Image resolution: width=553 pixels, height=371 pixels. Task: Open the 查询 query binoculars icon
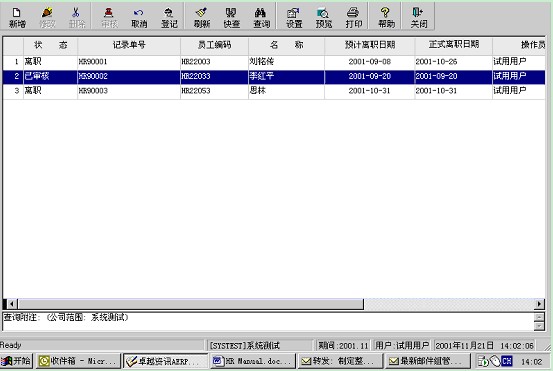(262, 17)
